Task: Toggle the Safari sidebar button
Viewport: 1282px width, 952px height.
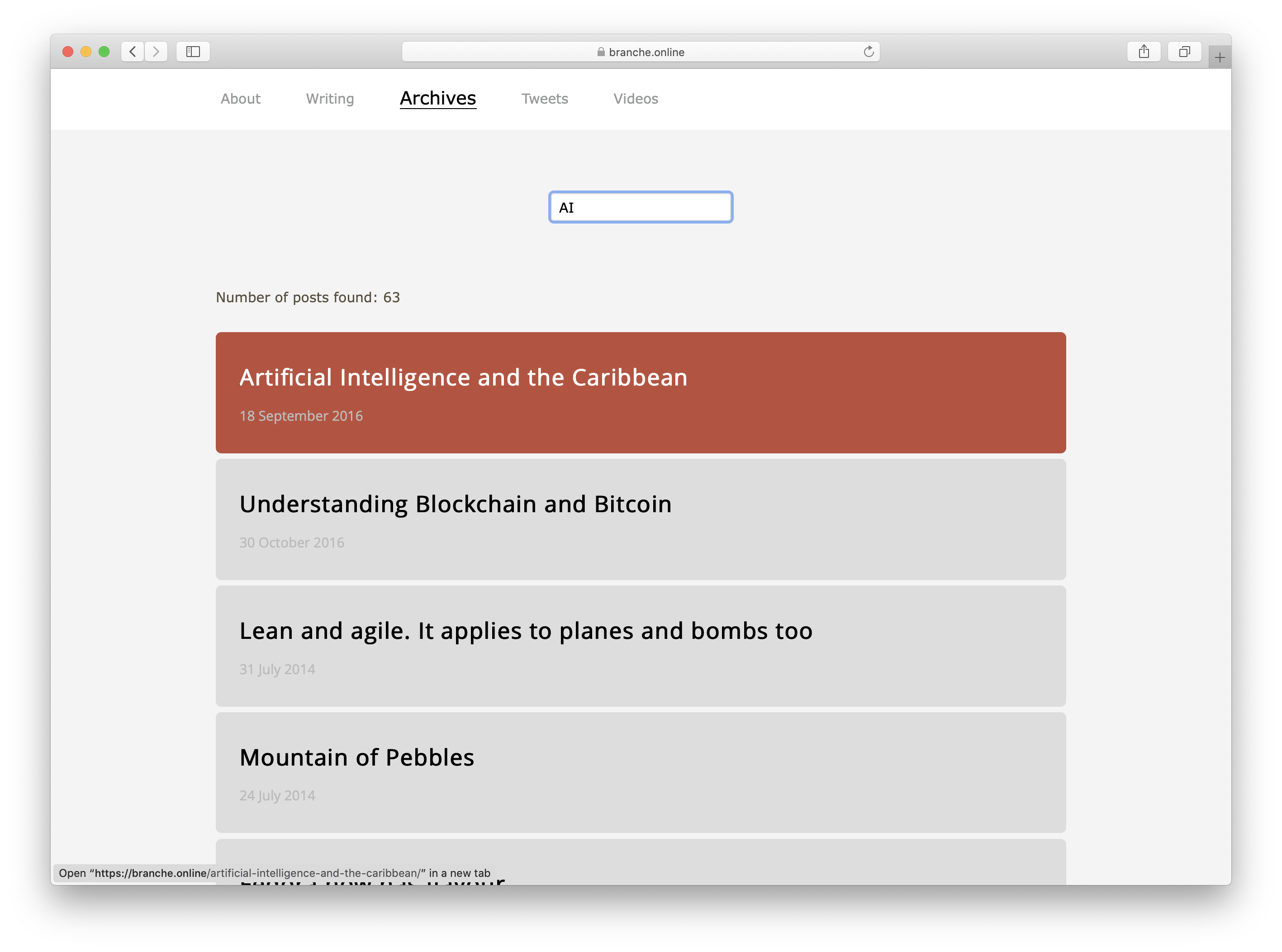Action: [x=193, y=52]
